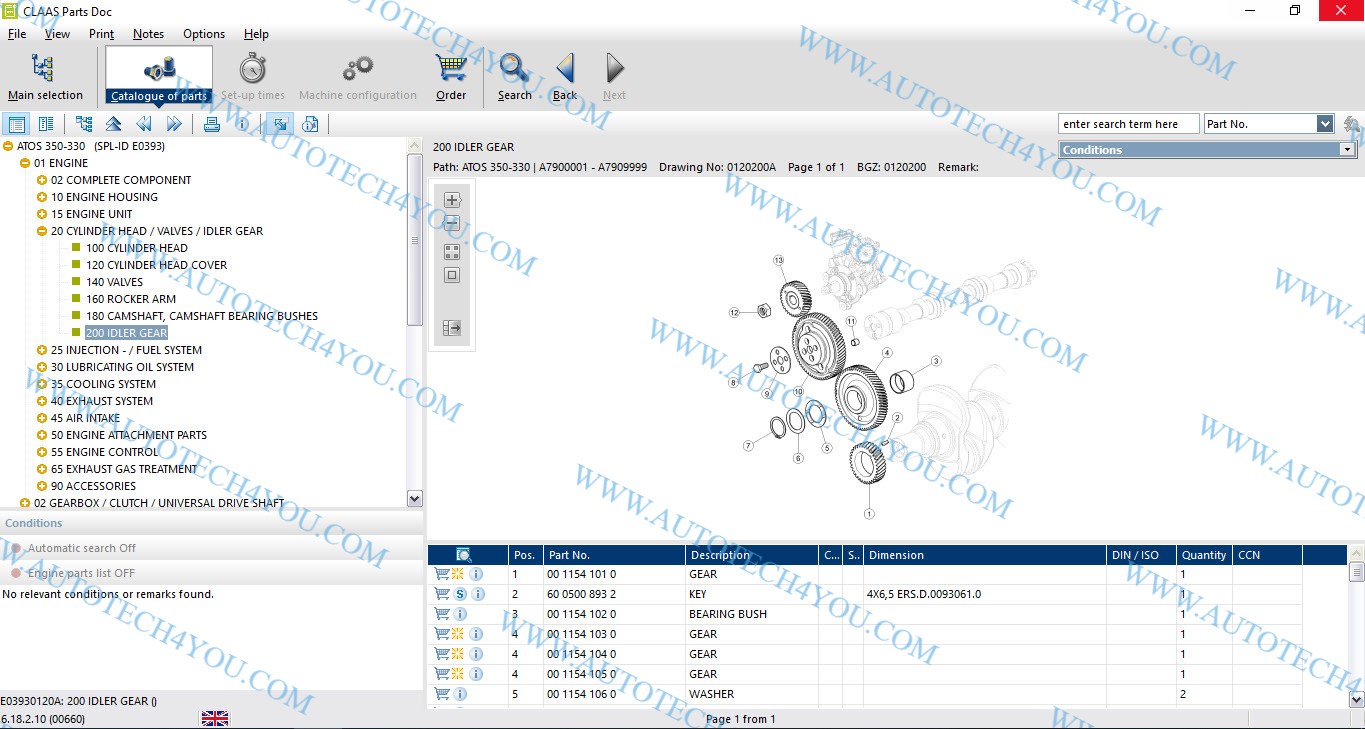Toggle Engine parts list OFF
Image resolution: width=1365 pixels, height=729 pixels.
coord(72,573)
